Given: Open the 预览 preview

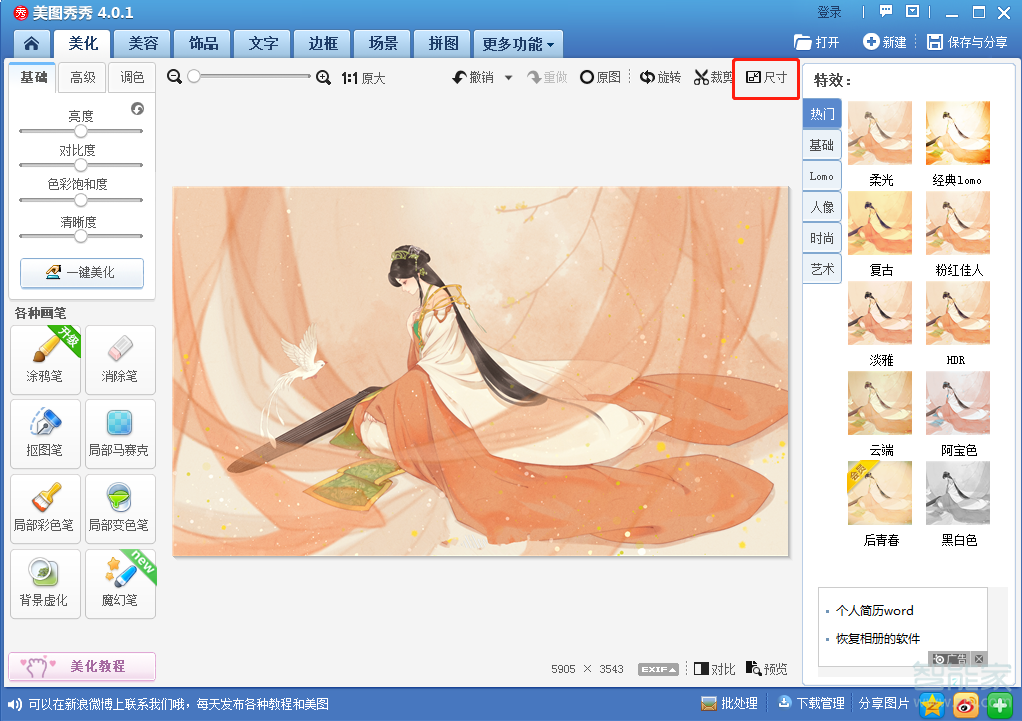Looking at the screenshot, I should point(766,669).
